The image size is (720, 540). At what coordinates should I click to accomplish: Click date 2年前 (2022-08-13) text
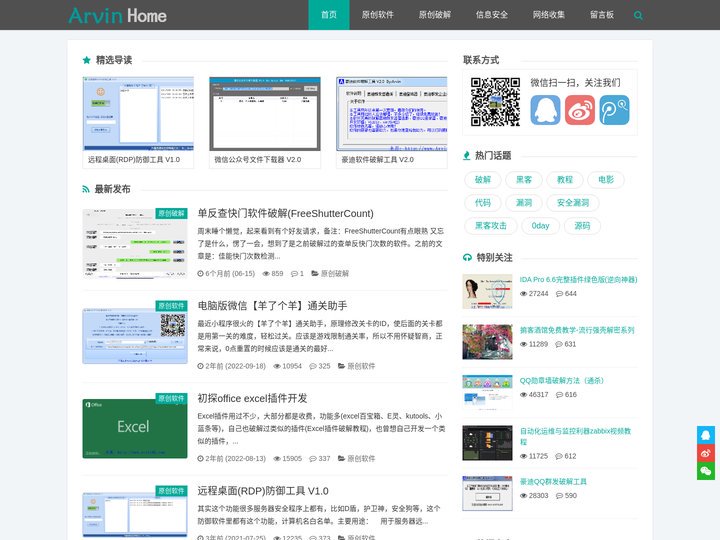coord(231,458)
